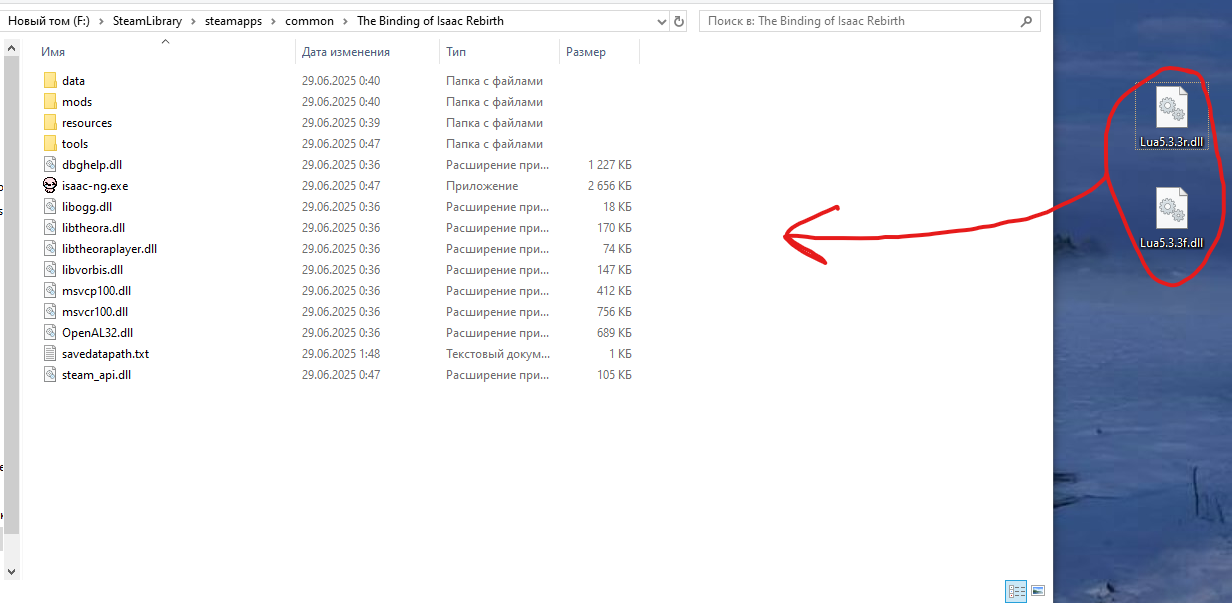Go to steamapps in the breadcrumb path
This screenshot has width=1232, height=603.
coord(235,21)
